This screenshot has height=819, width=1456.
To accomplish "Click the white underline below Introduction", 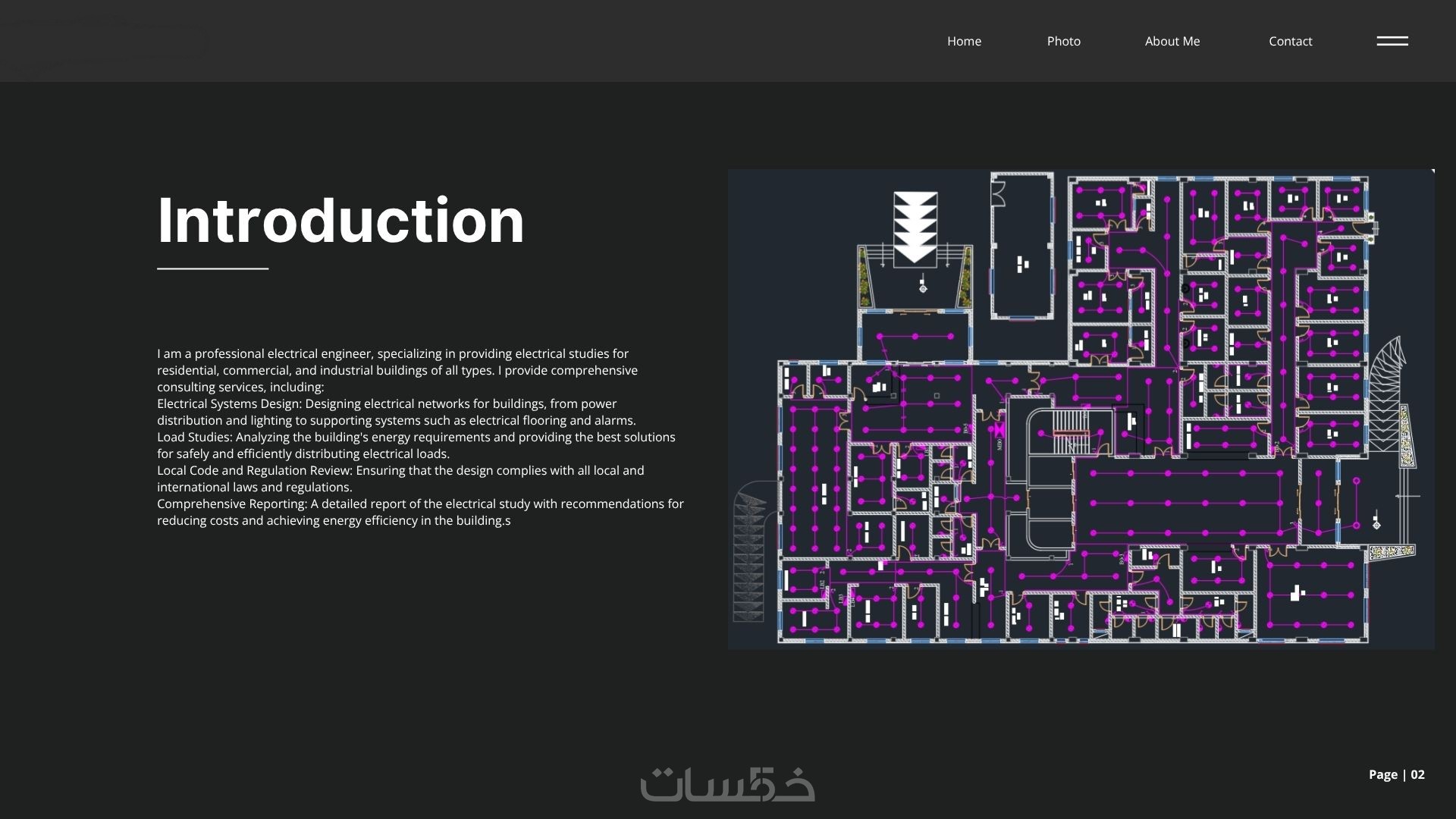I will 212,268.
